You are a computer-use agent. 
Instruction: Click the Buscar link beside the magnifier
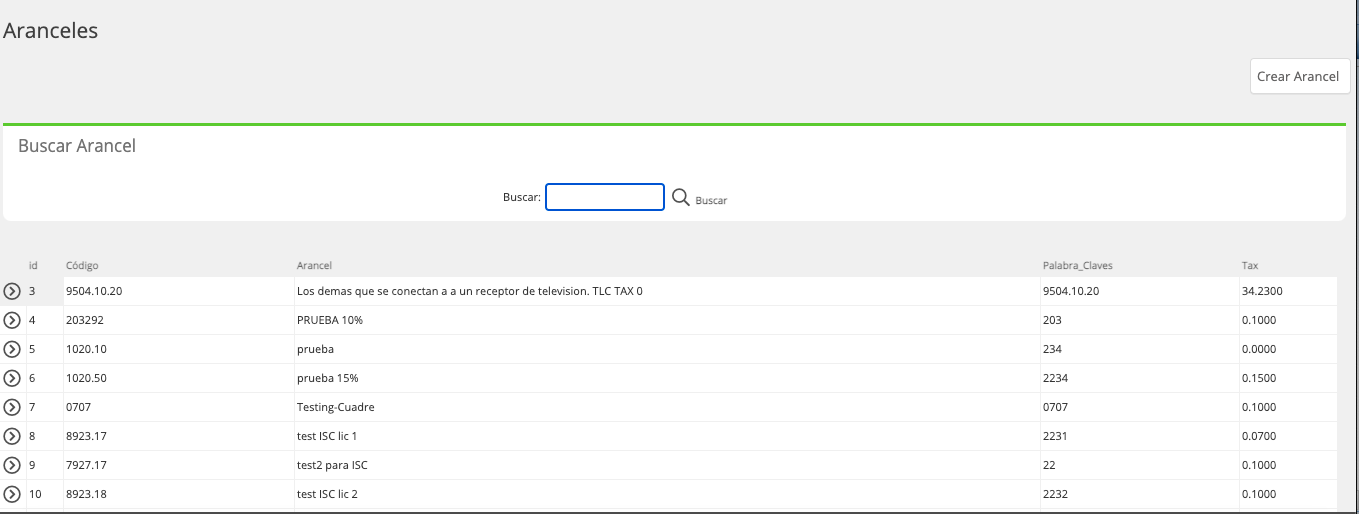[x=711, y=200]
